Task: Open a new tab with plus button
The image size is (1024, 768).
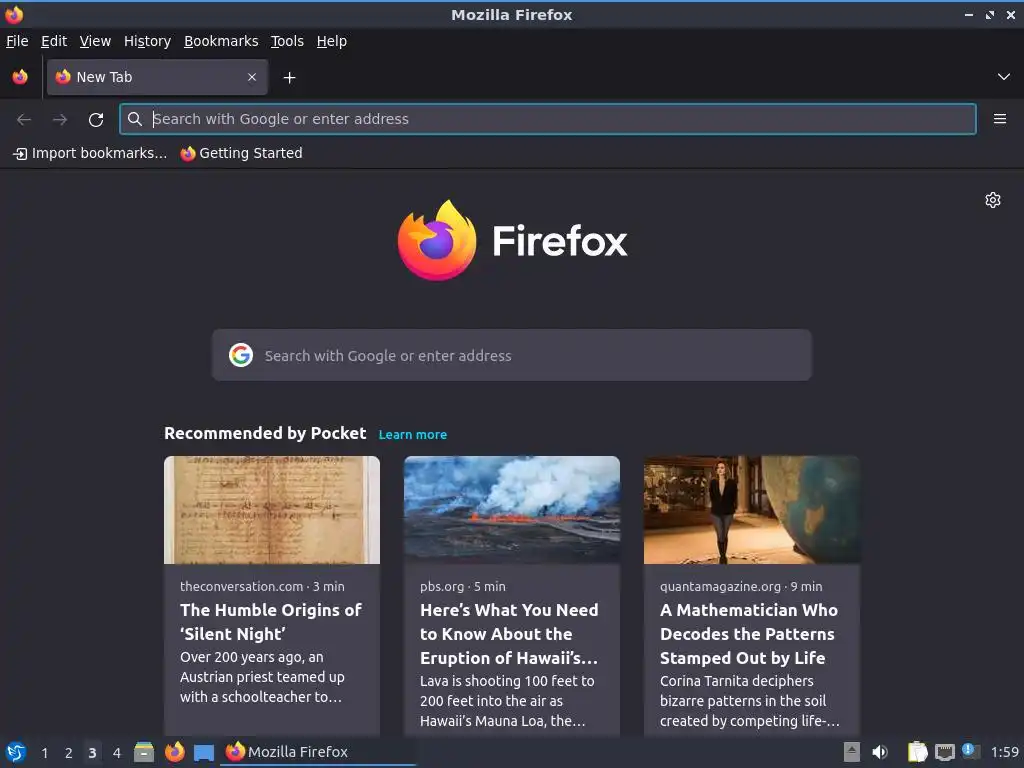Action: 289,78
